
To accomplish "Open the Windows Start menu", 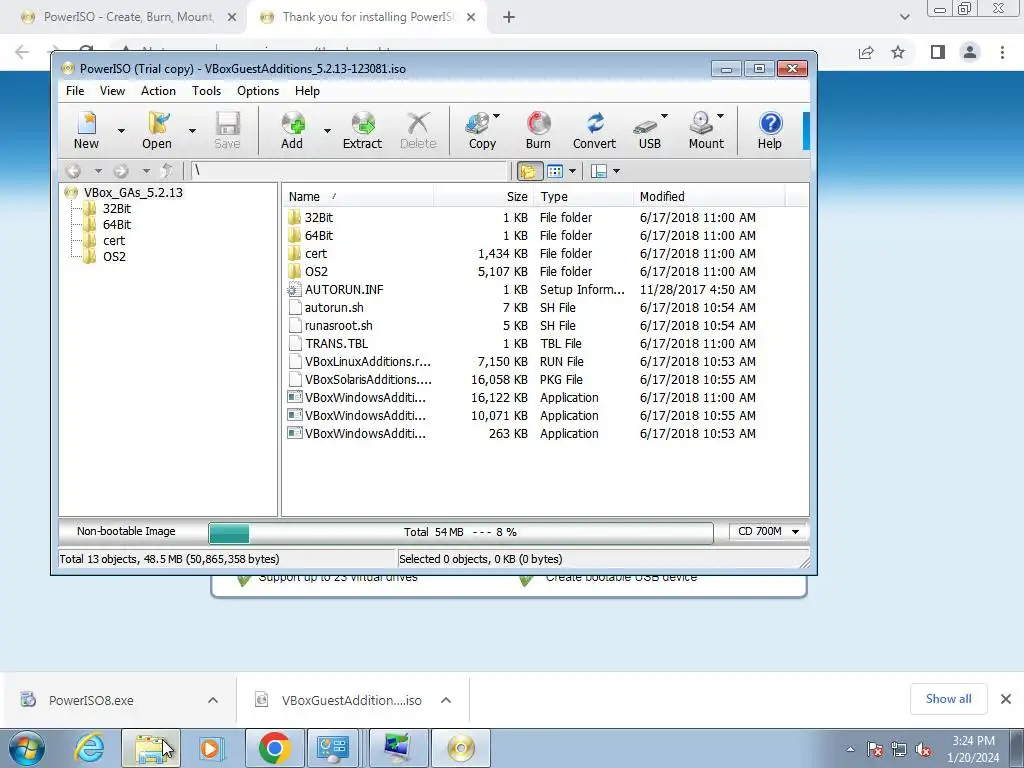I will point(27,748).
